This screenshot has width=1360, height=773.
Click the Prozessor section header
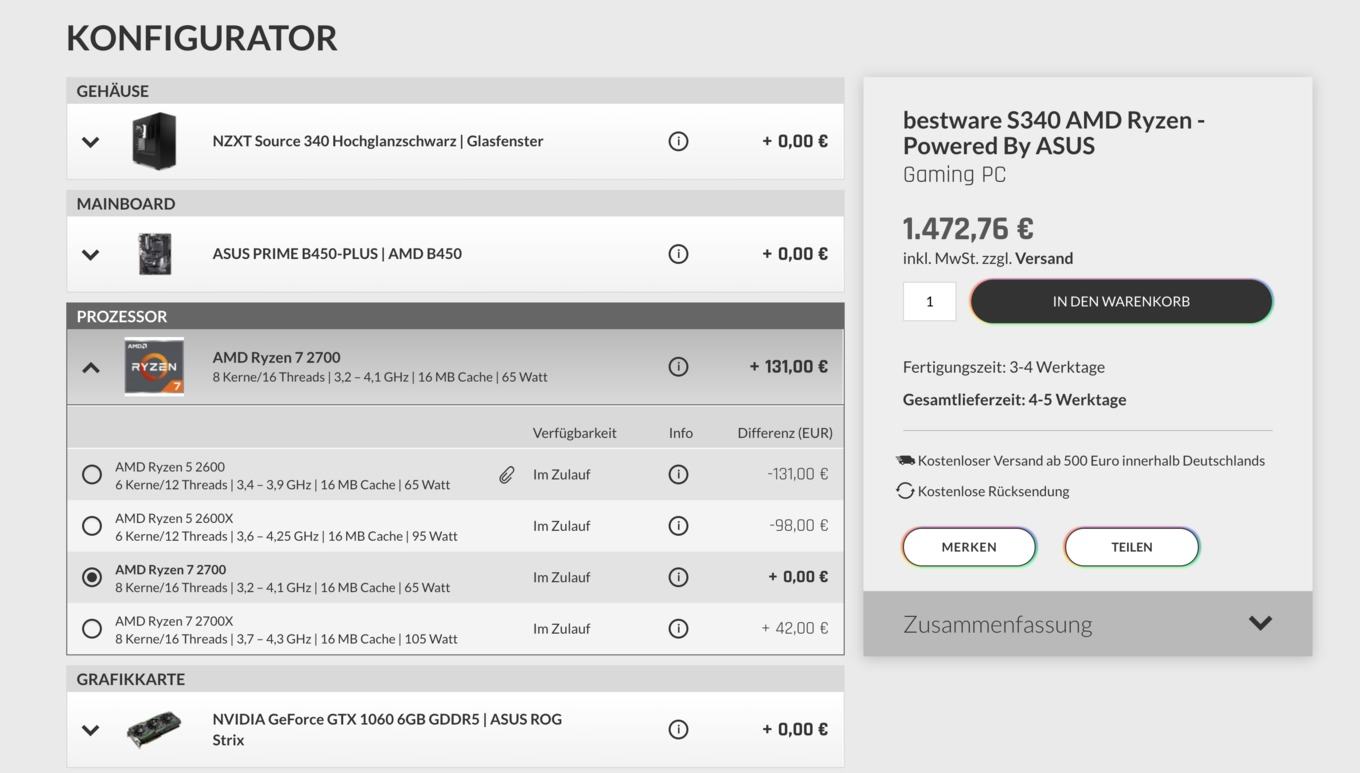(x=455, y=316)
